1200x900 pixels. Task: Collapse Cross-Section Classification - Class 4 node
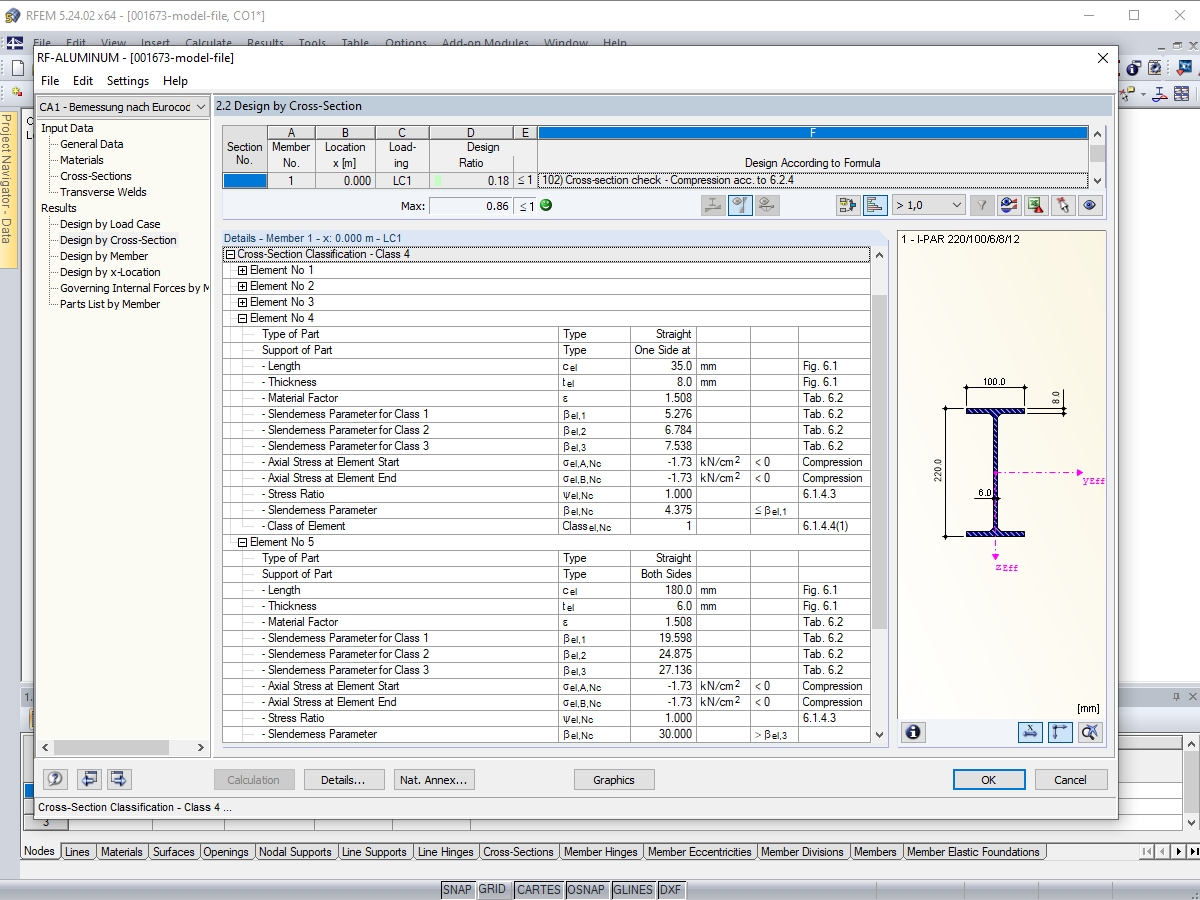pos(230,254)
